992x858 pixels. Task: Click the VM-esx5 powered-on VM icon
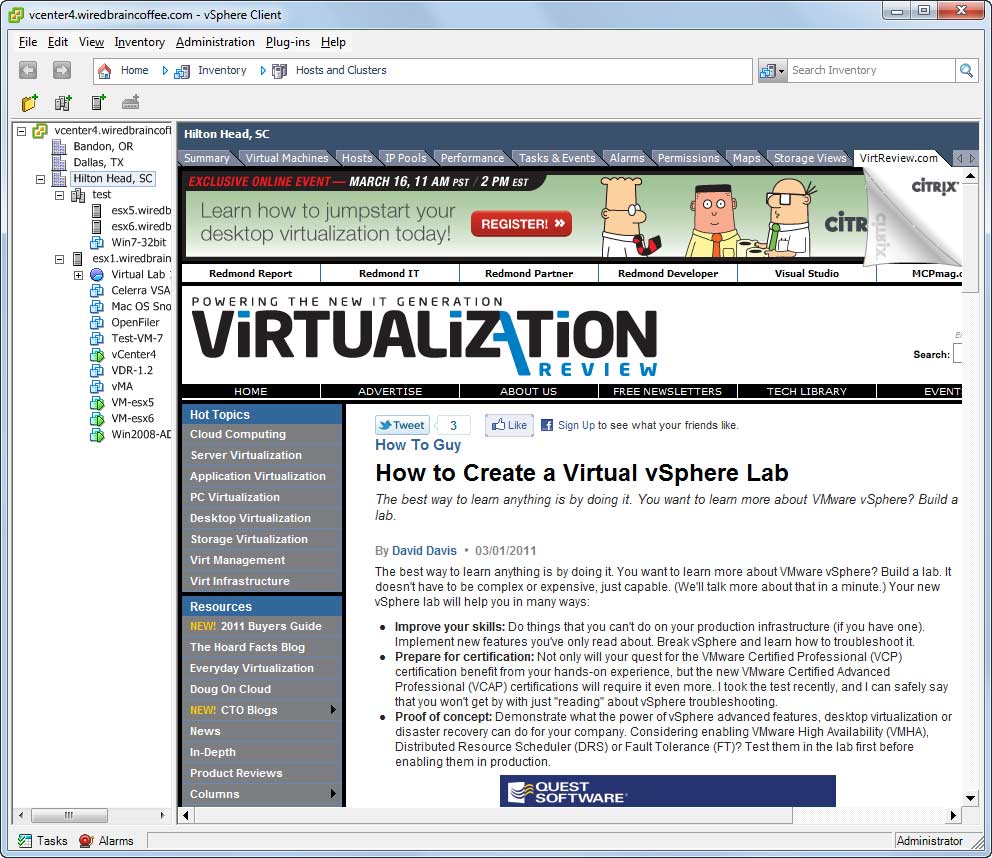click(x=97, y=402)
